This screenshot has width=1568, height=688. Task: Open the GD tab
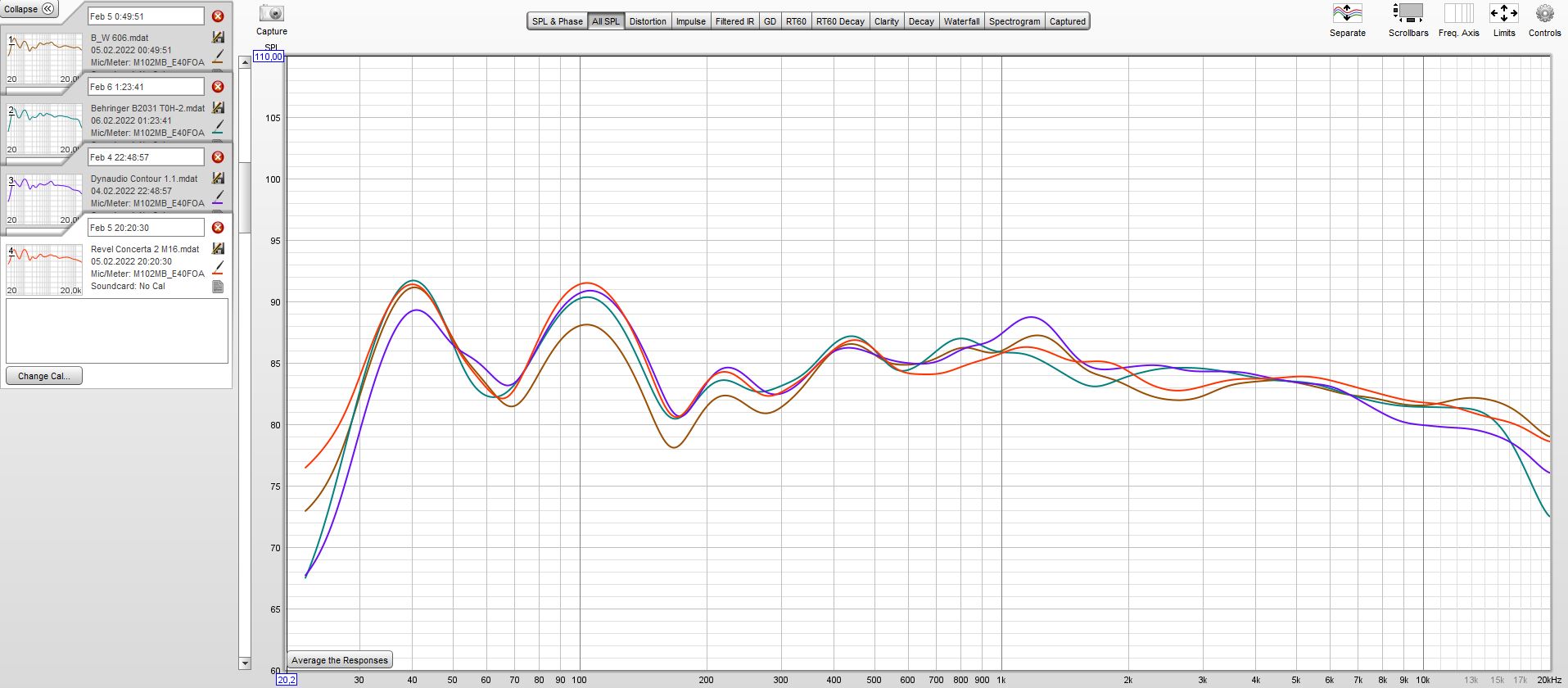(x=770, y=21)
